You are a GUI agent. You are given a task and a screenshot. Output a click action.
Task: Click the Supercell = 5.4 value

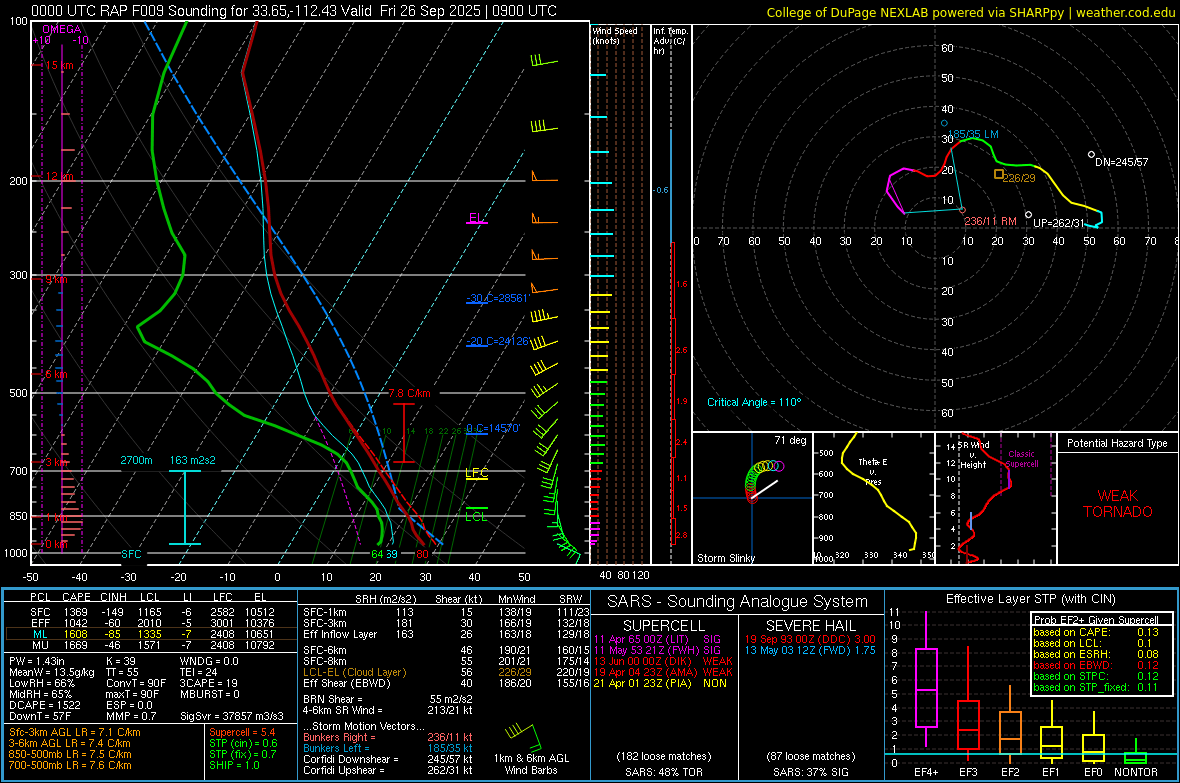tap(242, 732)
